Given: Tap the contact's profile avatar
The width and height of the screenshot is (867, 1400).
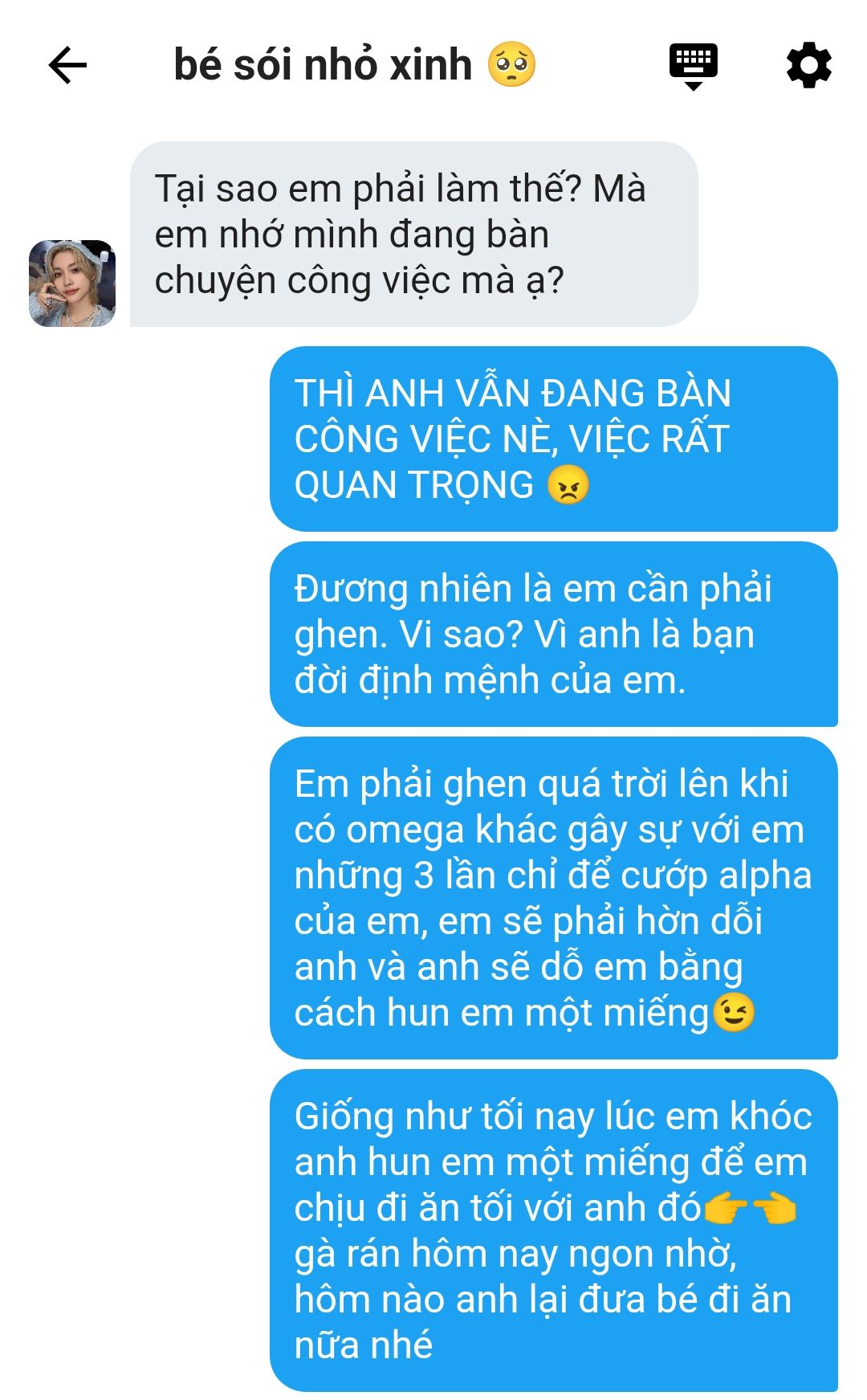Looking at the screenshot, I should pos(72,284).
